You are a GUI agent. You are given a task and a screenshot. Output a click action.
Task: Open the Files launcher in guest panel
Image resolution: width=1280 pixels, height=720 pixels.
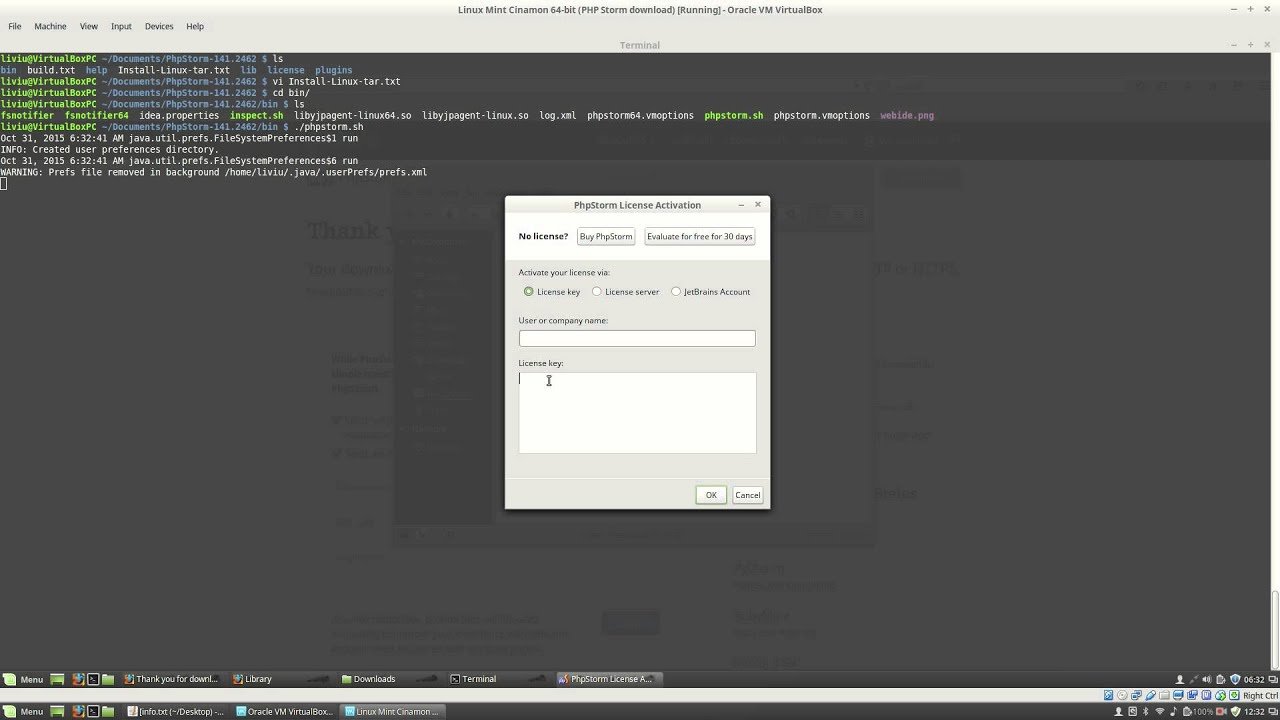click(x=108, y=679)
